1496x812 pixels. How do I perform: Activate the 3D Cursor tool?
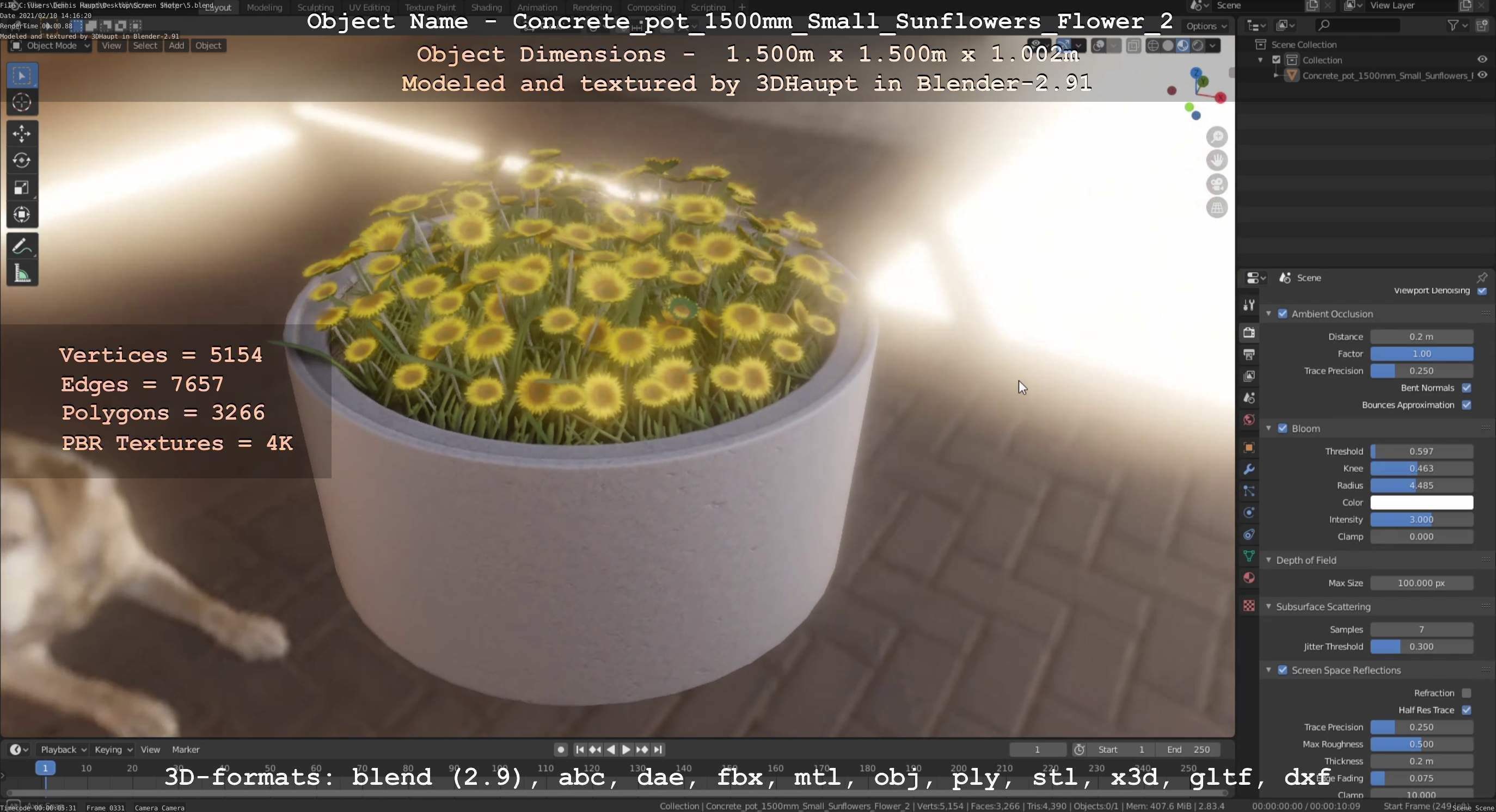click(x=22, y=102)
